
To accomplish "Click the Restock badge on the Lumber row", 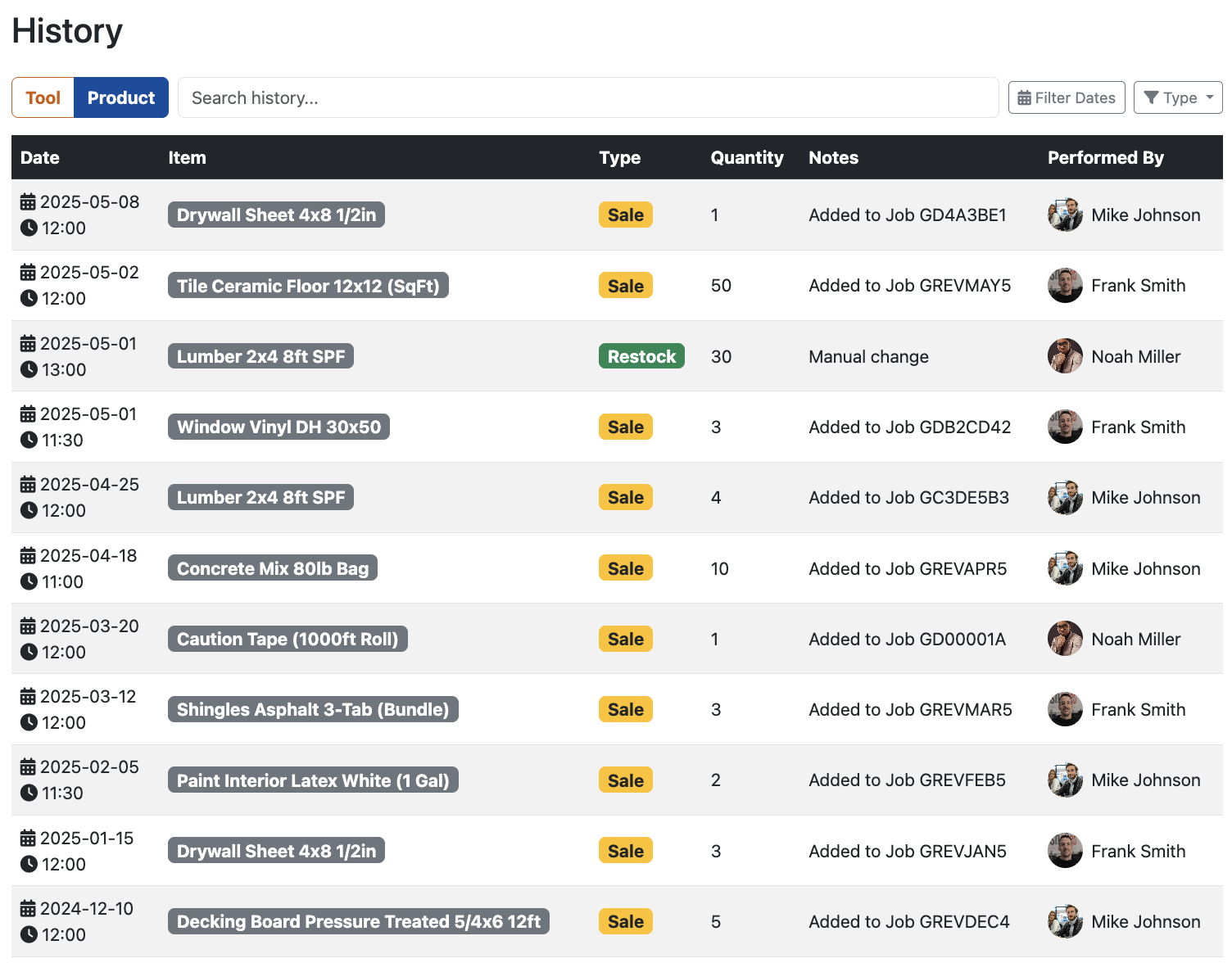I will 641,356.
